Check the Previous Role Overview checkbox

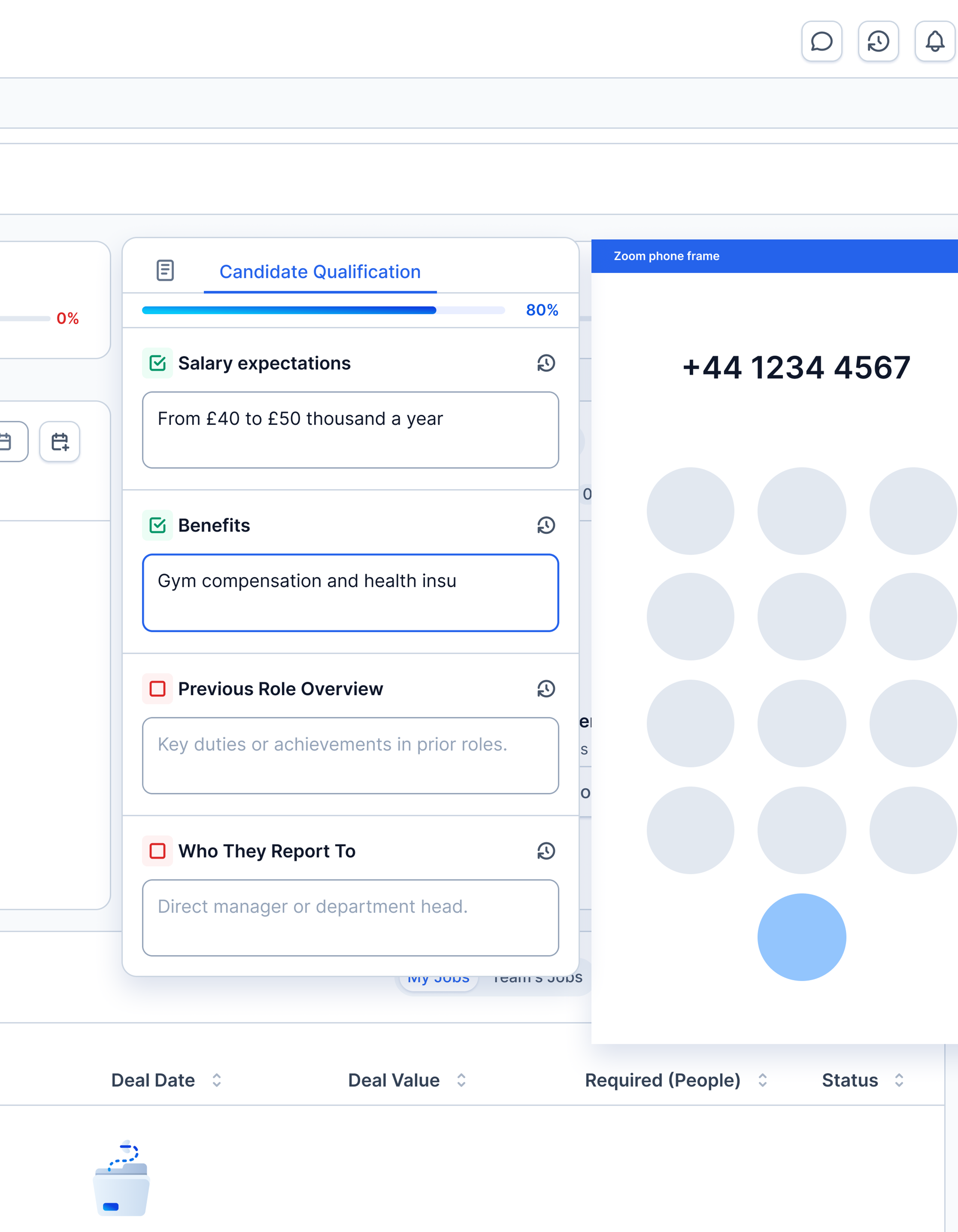pyautogui.click(x=157, y=689)
